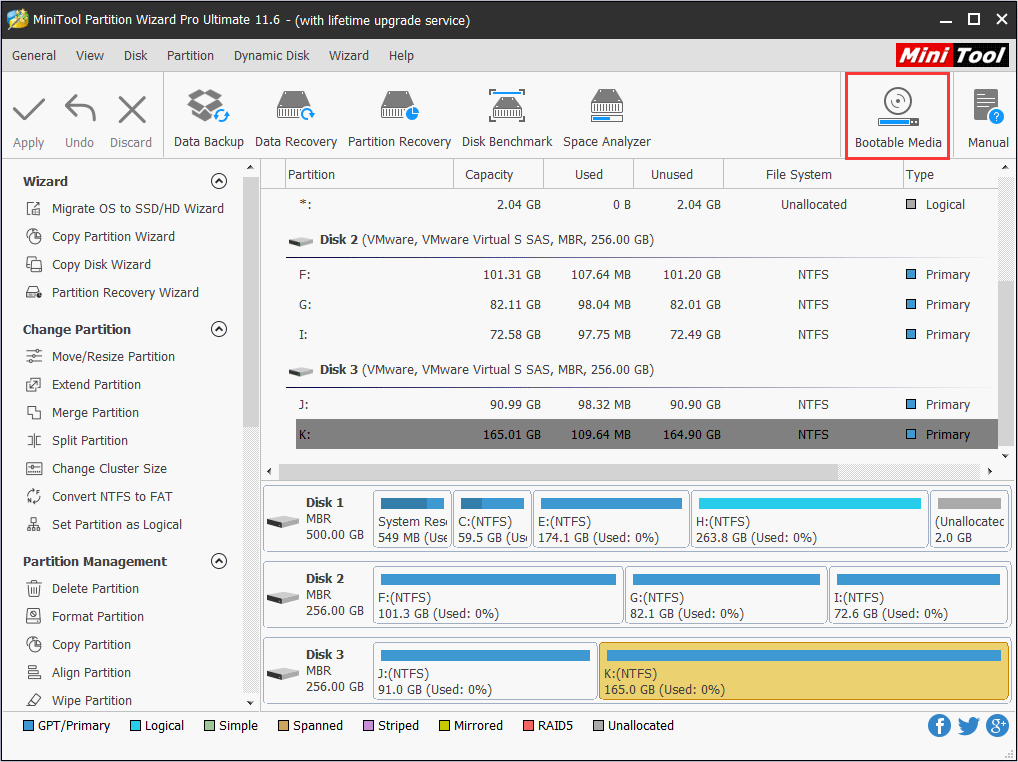Select the I: partition row
The image size is (1018, 762).
[x=647, y=334]
